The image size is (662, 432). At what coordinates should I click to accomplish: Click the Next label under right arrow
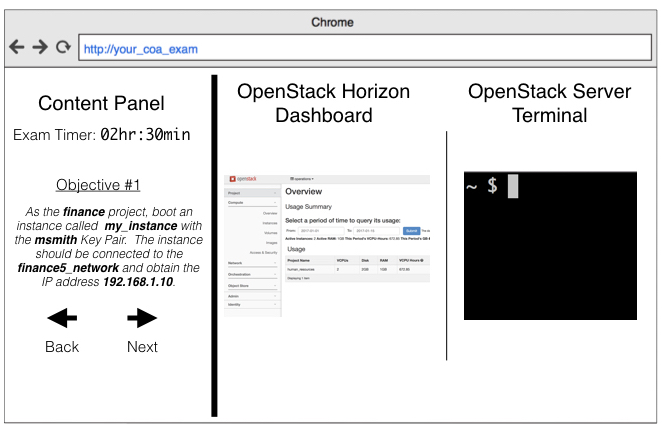point(142,347)
